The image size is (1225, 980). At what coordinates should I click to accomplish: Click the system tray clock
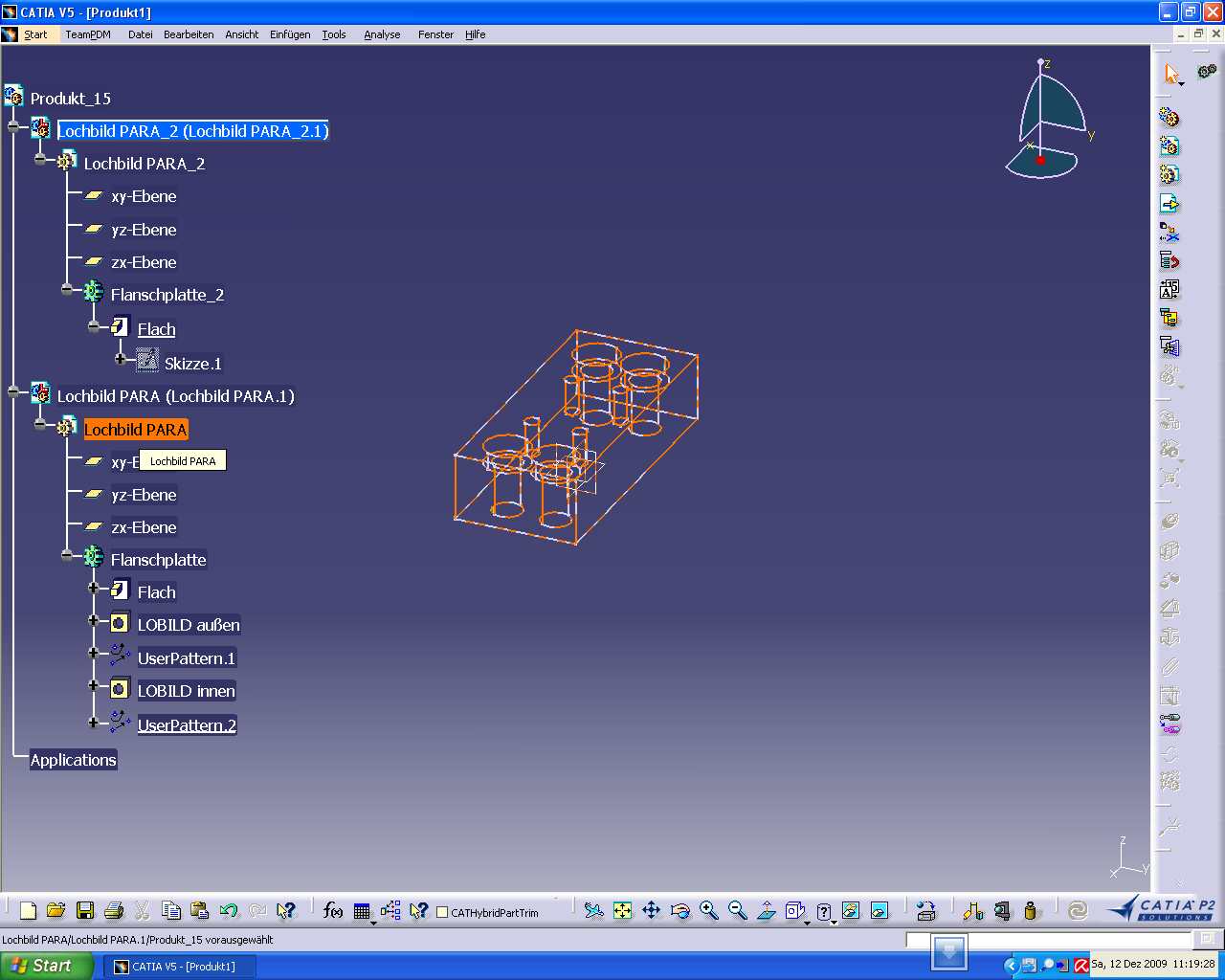[1153, 965]
